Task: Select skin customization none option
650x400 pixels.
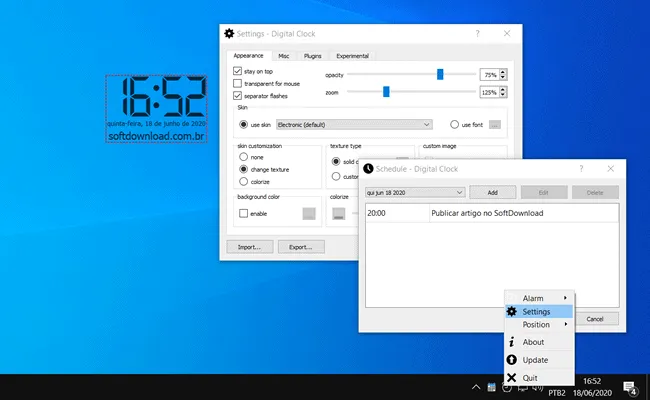Action: [243, 157]
